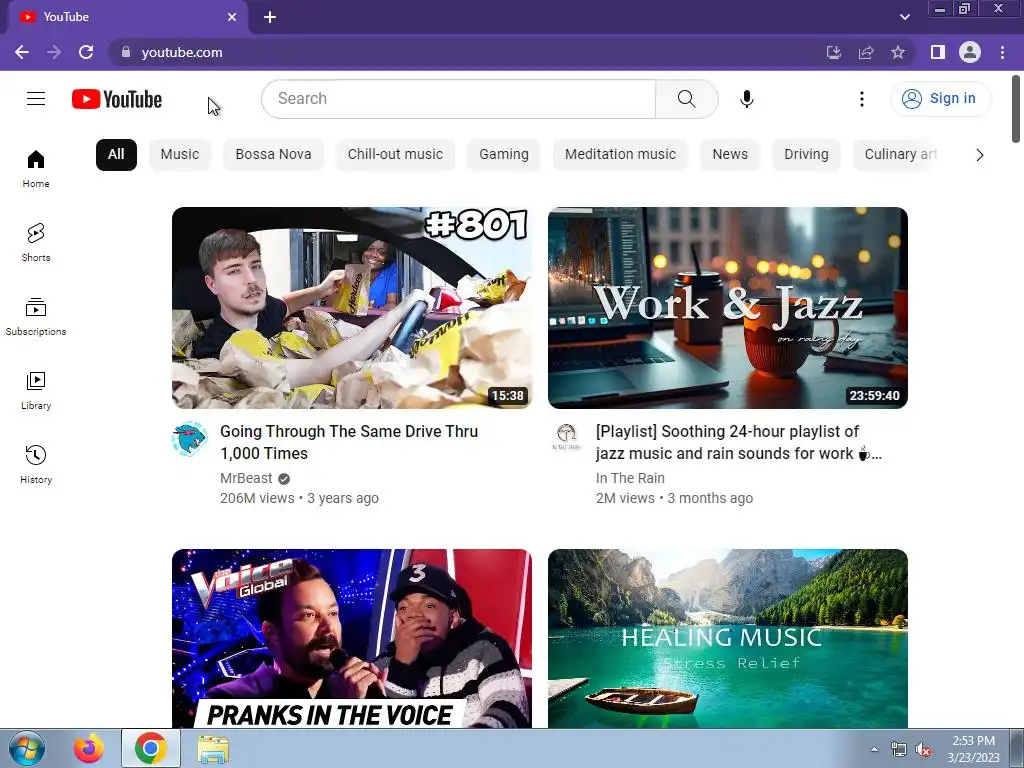The width and height of the screenshot is (1024, 768).
Task: Open the Windows Start menu
Action: coord(26,748)
